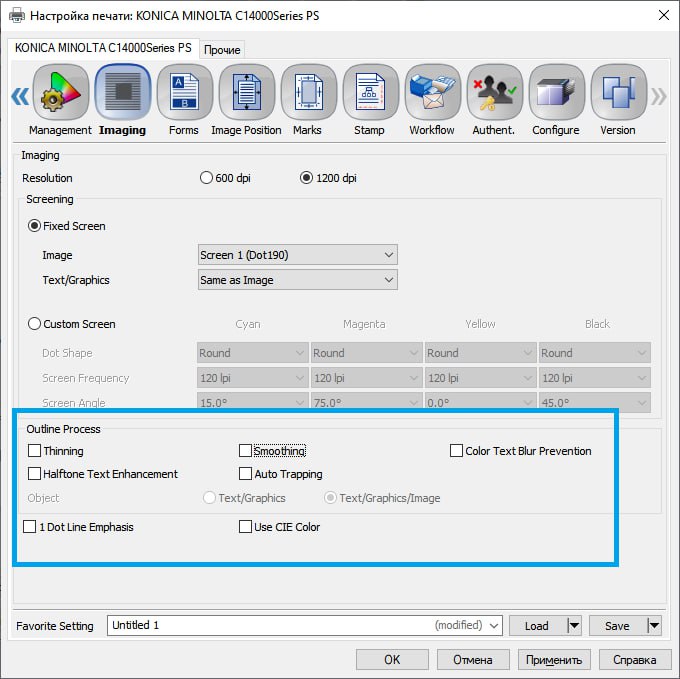680x679 pixels.
Task: Close the print settings dialog
Action: pyautogui.click(x=664, y=15)
